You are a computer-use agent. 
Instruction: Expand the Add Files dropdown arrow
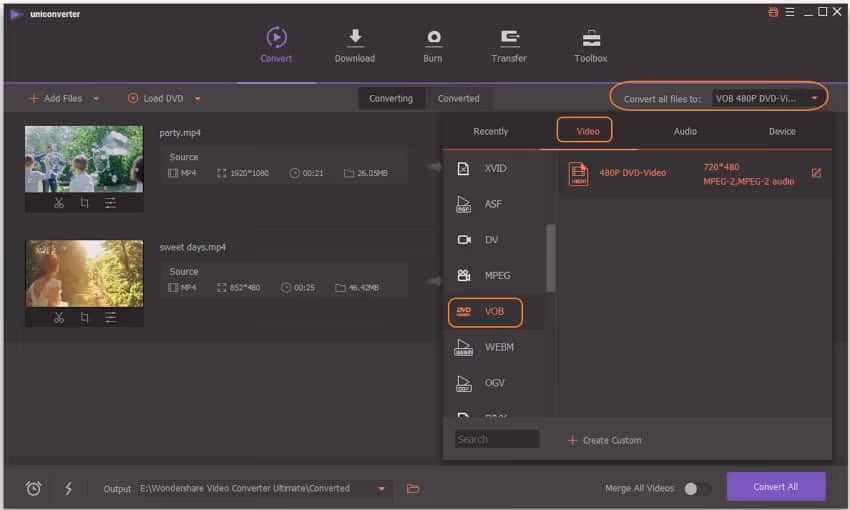point(96,99)
